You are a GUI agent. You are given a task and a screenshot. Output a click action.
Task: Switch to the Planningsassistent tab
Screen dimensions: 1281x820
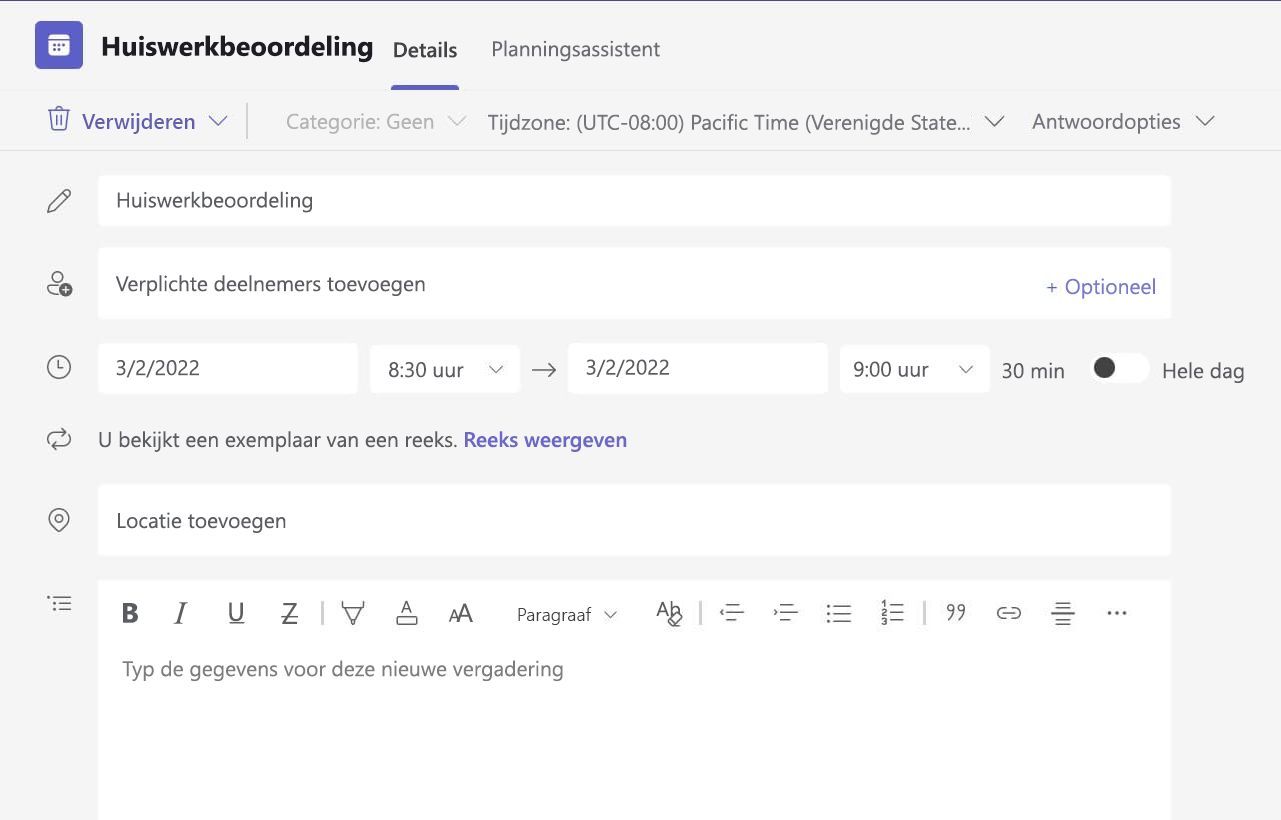click(x=576, y=49)
